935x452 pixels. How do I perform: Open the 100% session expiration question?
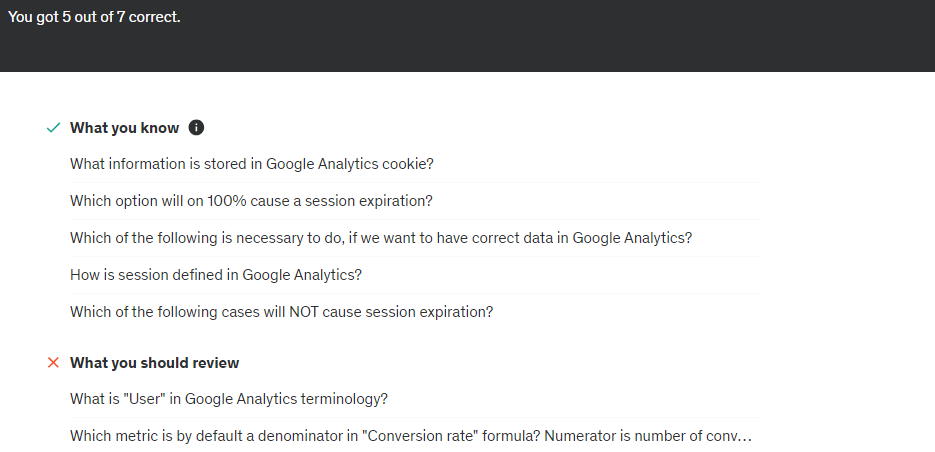251,200
